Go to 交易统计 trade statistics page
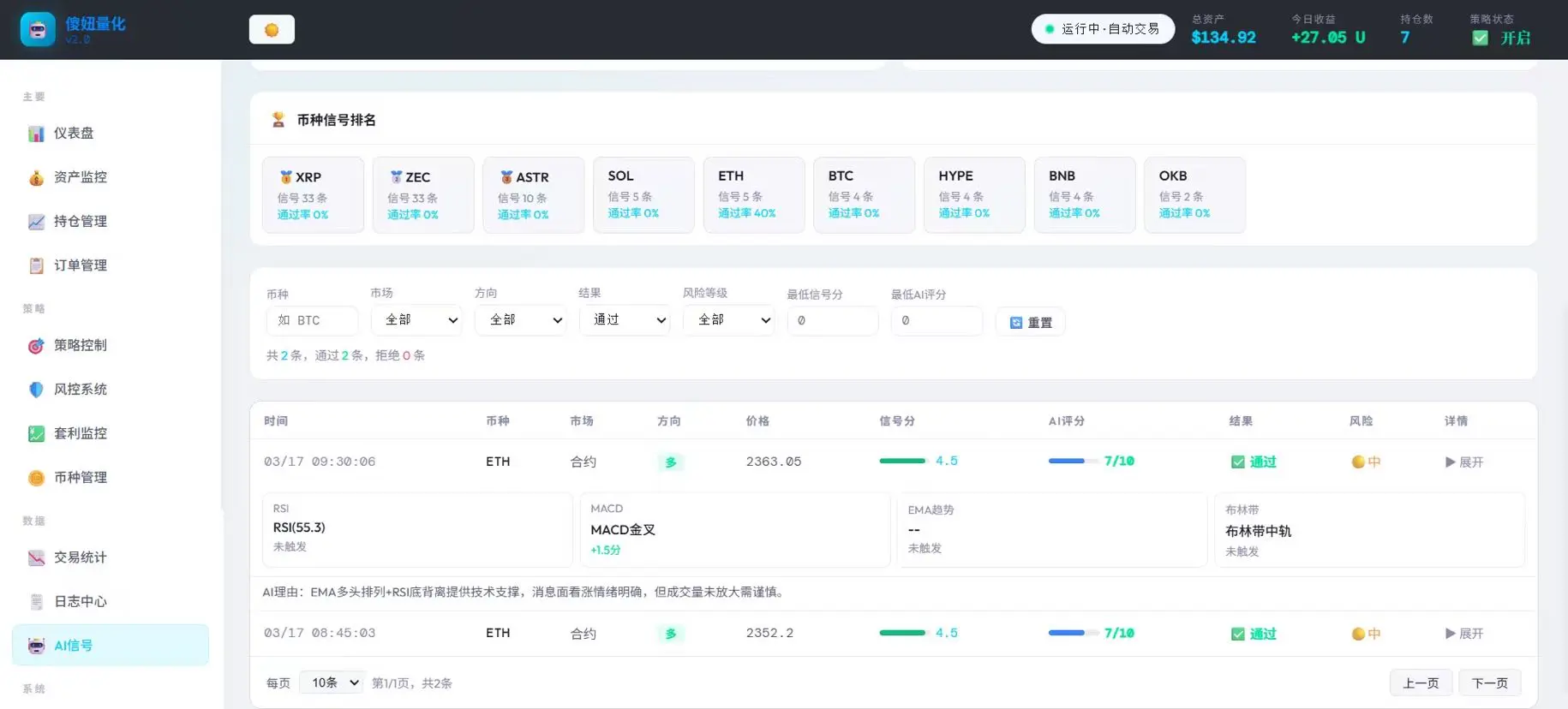Viewport: 1568px width, 709px height. tap(80, 557)
